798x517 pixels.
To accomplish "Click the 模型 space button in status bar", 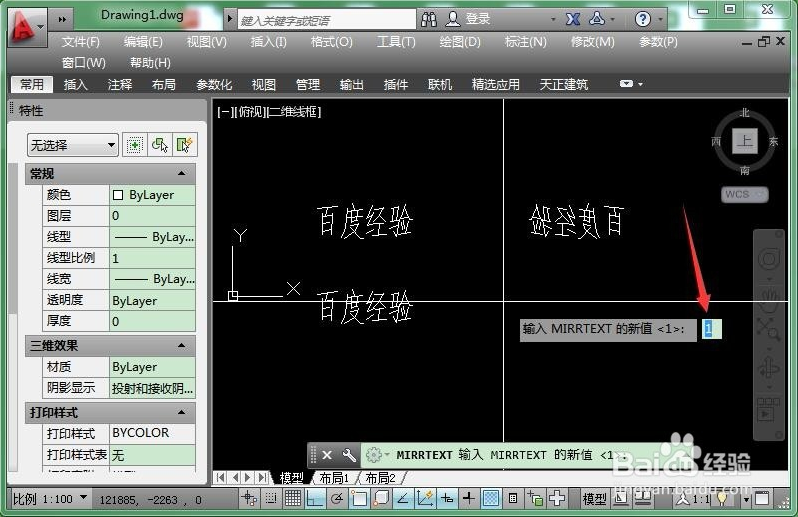I will 594,499.
